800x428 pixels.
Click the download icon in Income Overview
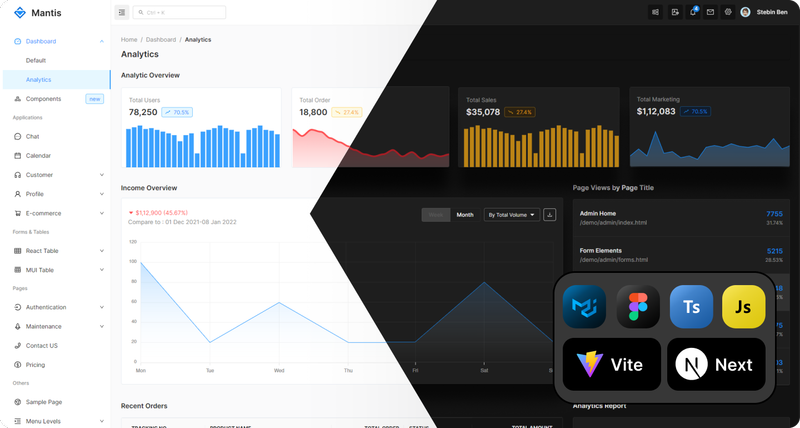549,215
